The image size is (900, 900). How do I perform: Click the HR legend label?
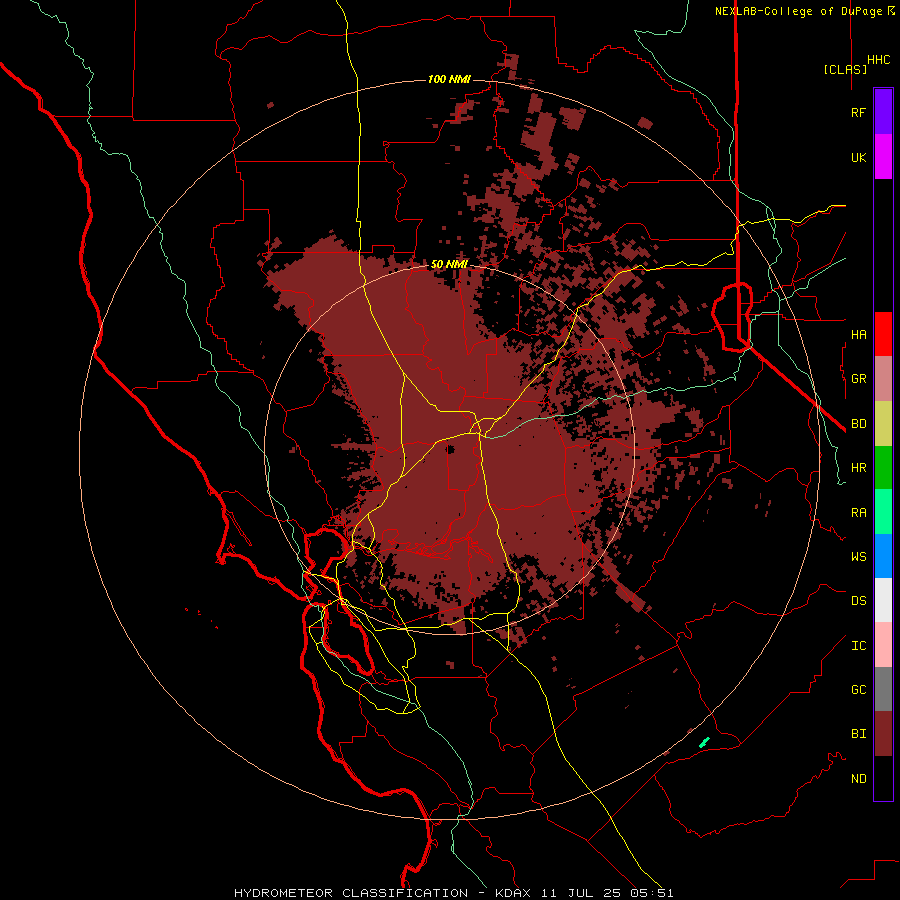[x=858, y=468]
